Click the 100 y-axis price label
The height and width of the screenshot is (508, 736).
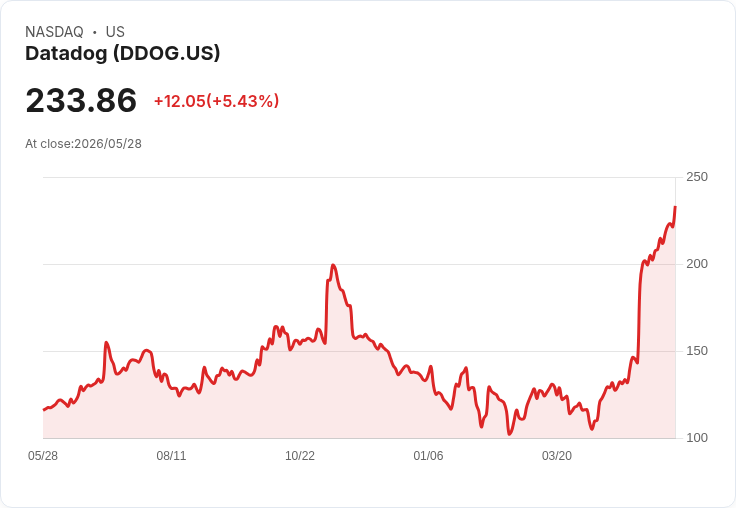[697, 438]
